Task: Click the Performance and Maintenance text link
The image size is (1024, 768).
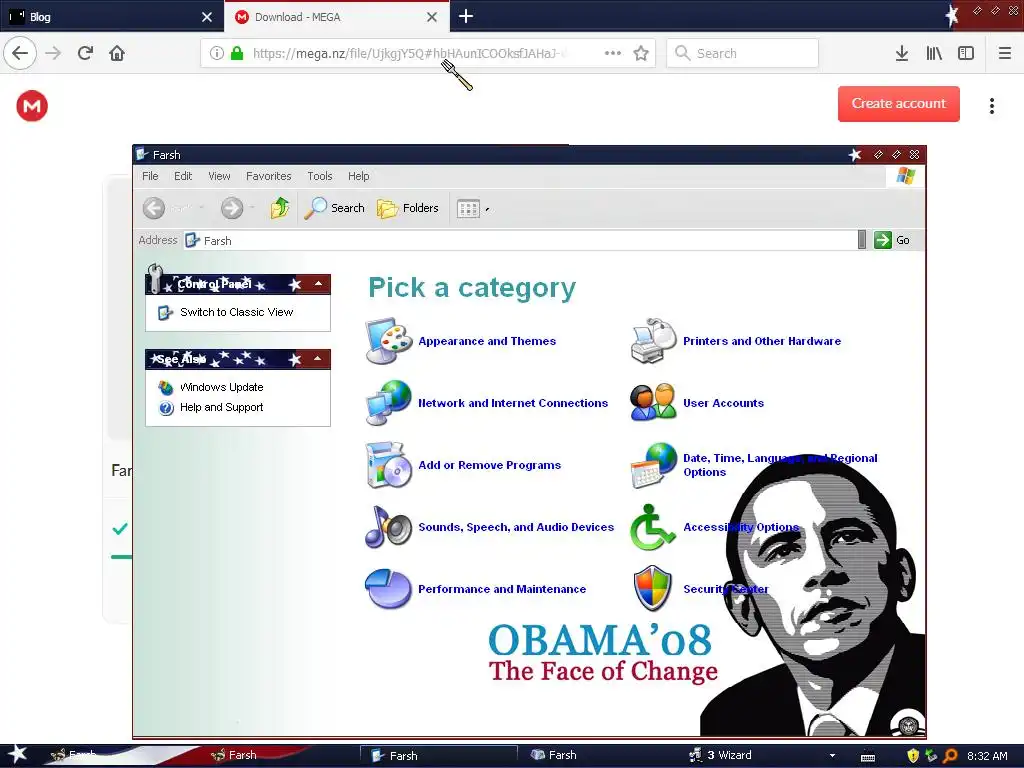Action: pyautogui.click(x=502, y=589)
